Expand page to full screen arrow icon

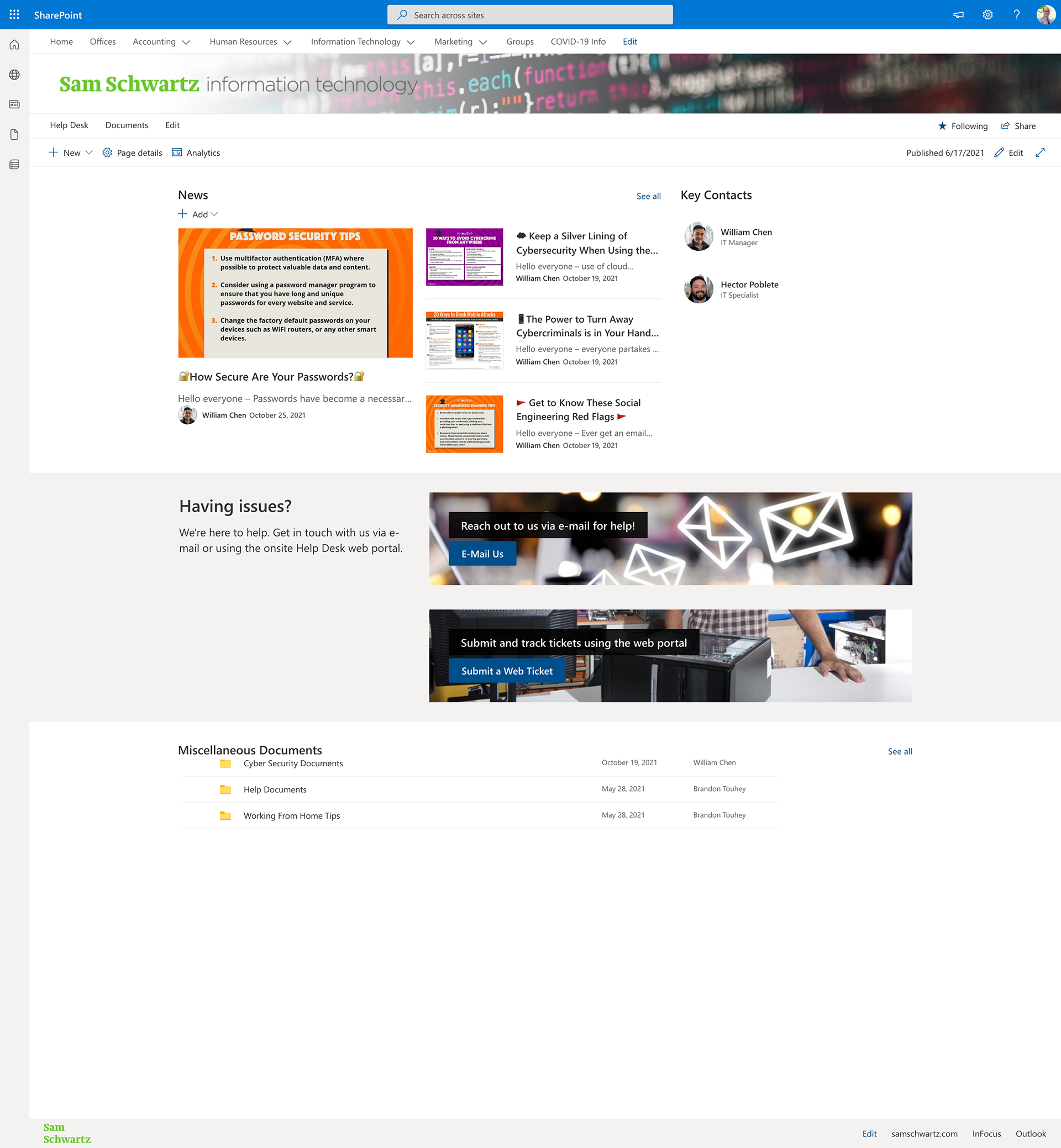tap(1040, 152)
